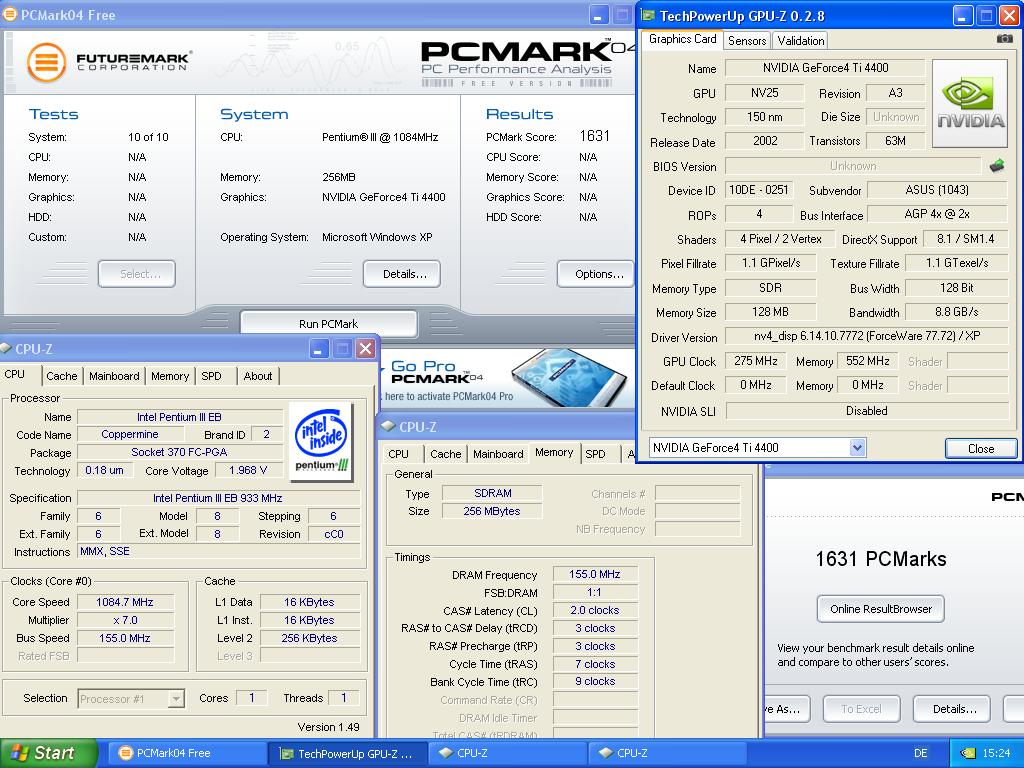Open Mainboard tab in the Memory-tab CPU-Z window
The height and width of the screenshot is (768, 1024).
pos(498,454)
